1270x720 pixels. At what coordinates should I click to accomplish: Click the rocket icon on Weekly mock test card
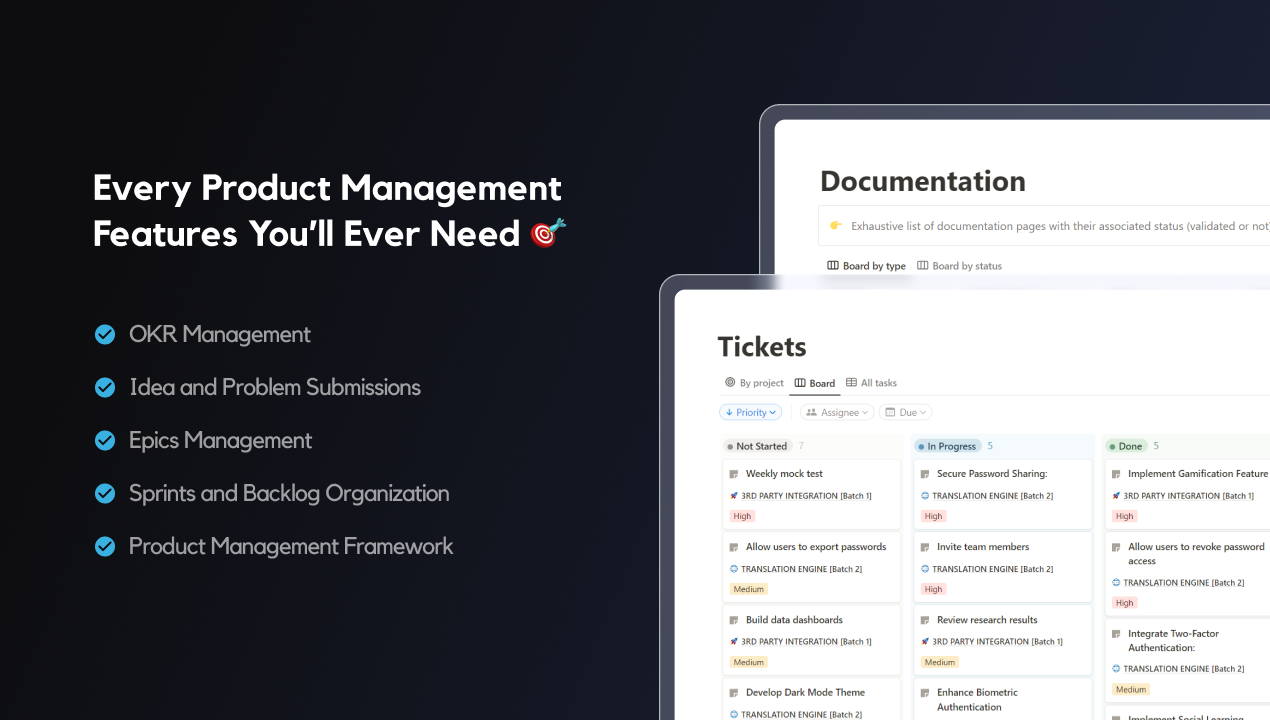[x=734, y=496]
